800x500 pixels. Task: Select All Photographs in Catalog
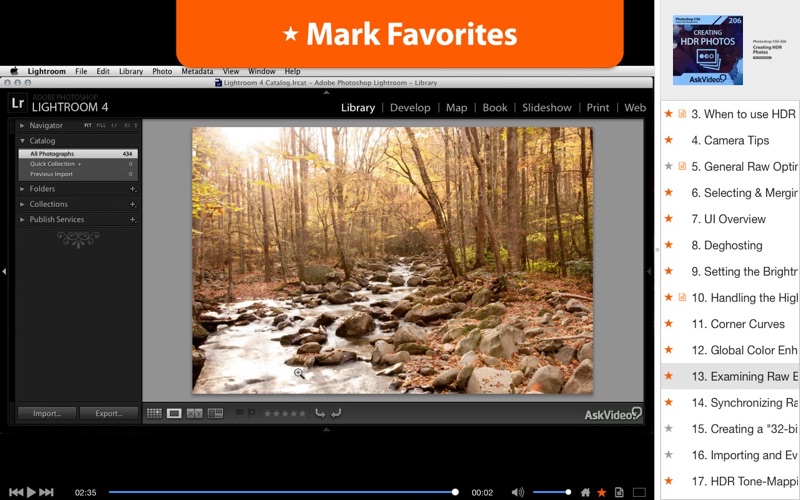(78, 154)
